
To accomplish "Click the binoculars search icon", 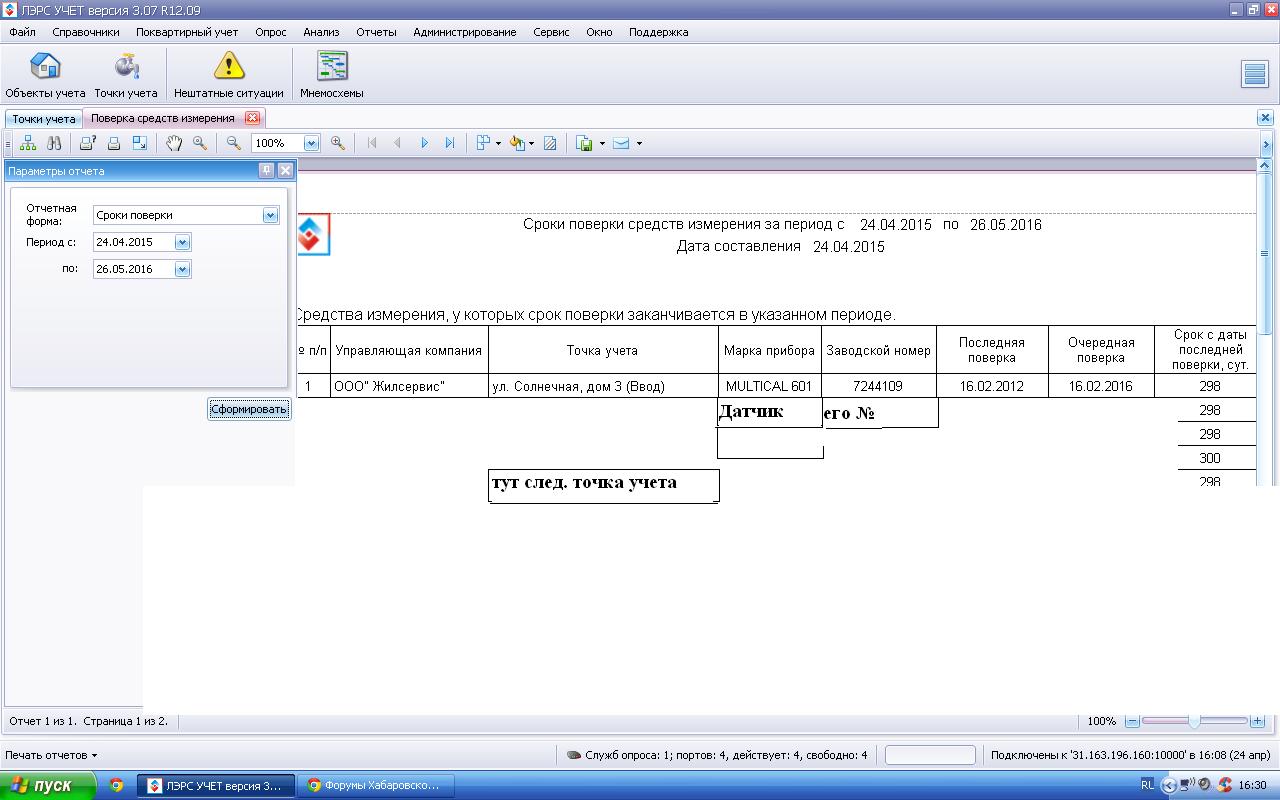I will coord(55,143).
